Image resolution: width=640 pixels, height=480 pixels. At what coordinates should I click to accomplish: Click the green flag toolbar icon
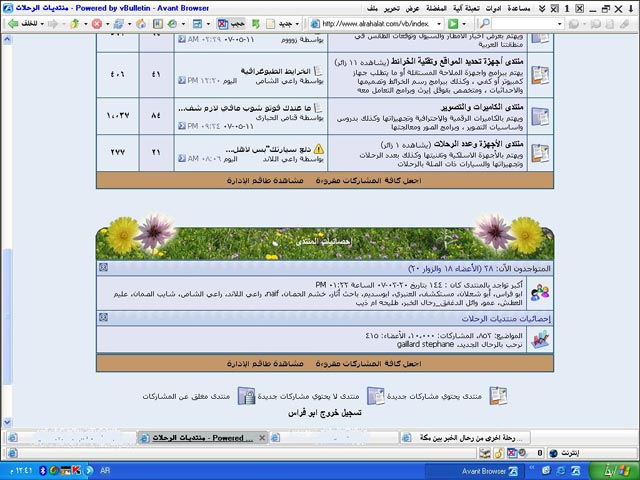pos(256,24)
